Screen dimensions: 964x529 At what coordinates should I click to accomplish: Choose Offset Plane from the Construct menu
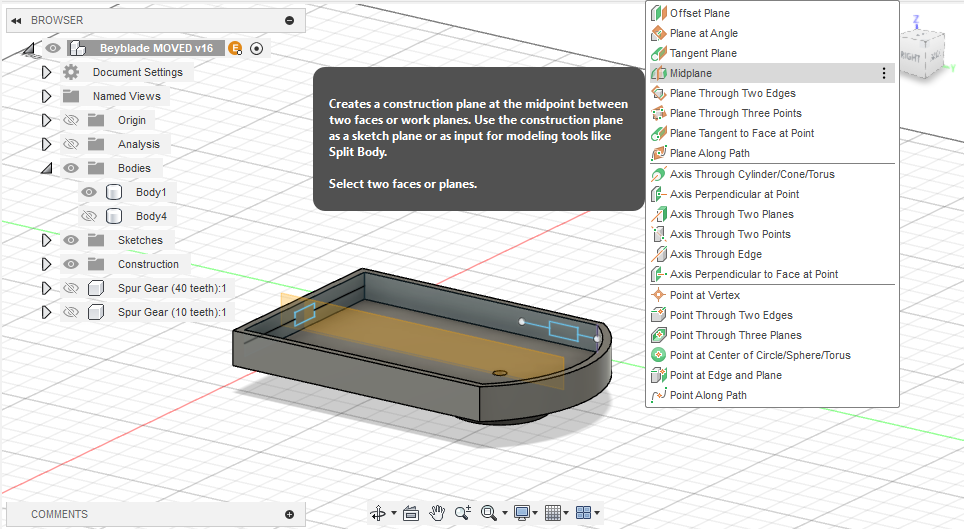[x=772, y=13]
